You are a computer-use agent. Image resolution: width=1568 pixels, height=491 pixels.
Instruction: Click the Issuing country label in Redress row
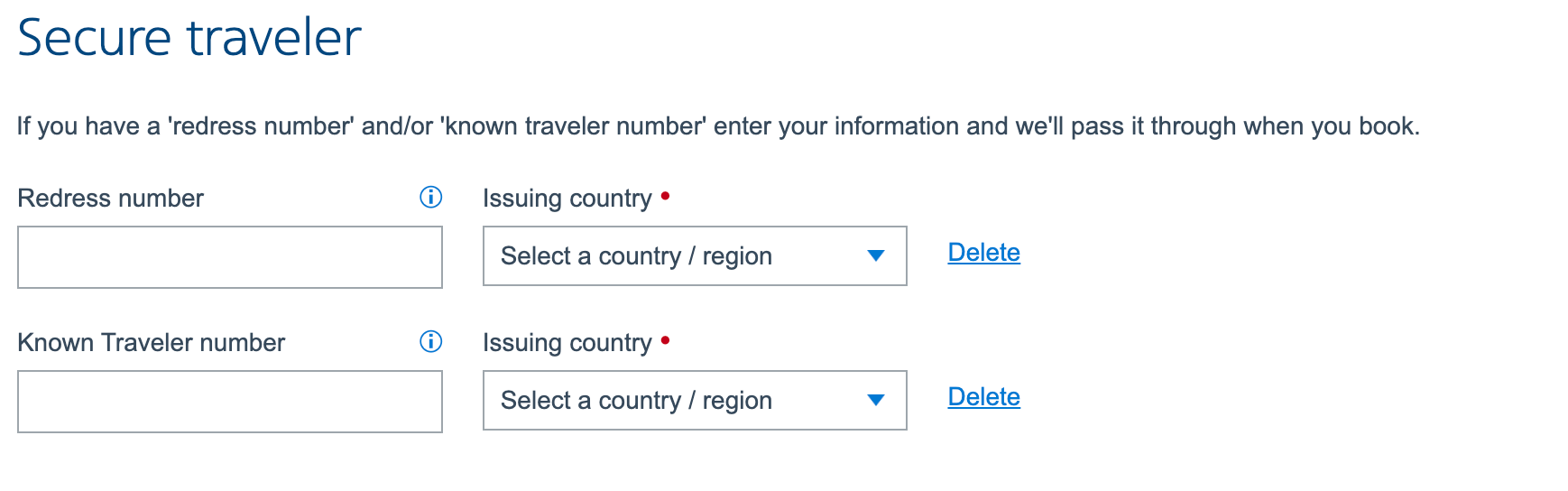(x=567, y=199)
